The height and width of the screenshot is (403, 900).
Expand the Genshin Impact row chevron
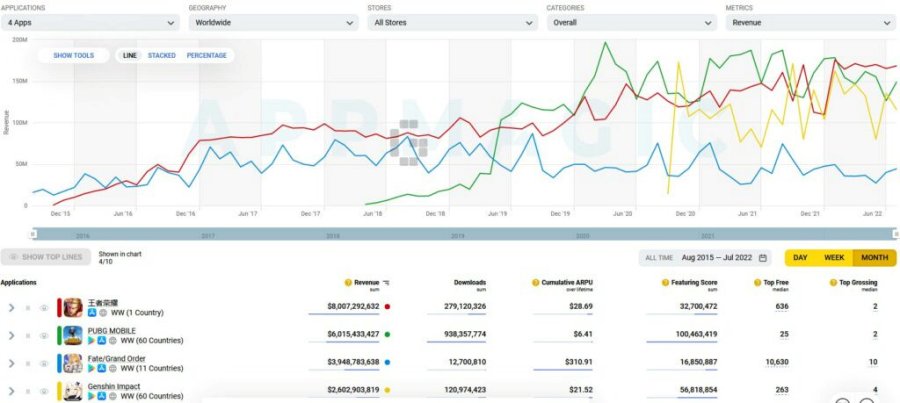coord(11,392)
